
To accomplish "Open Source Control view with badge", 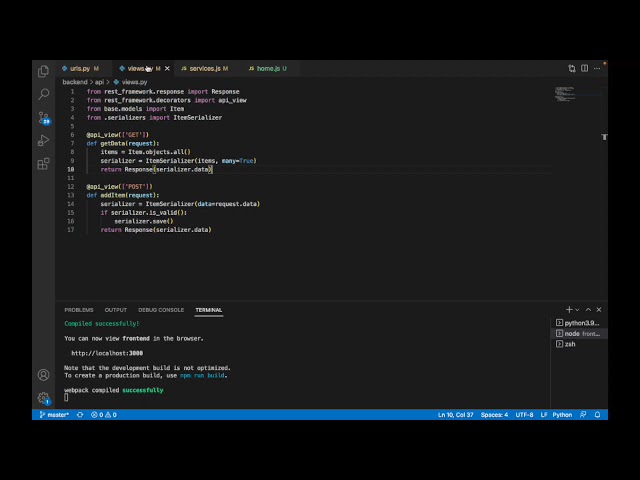I will tap(44, 118).
